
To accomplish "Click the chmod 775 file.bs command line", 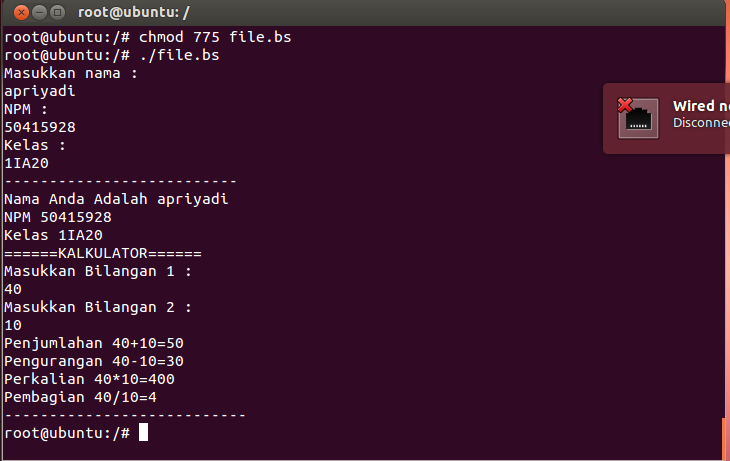I will [148, 37].
